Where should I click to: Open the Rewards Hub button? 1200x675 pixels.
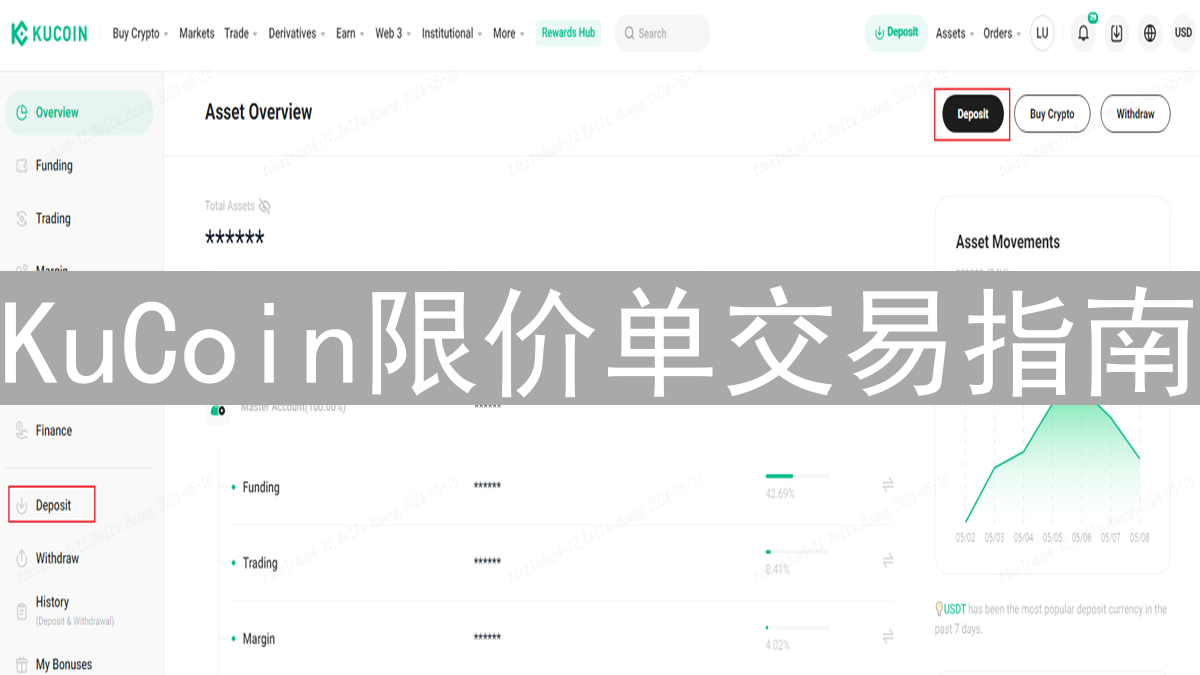coord(568,33)
